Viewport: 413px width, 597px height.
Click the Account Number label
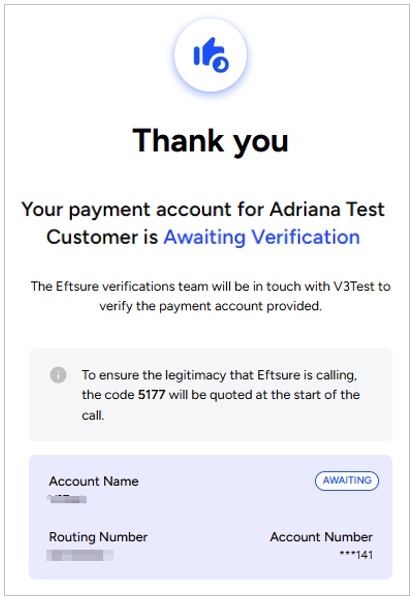pos(321,537)
